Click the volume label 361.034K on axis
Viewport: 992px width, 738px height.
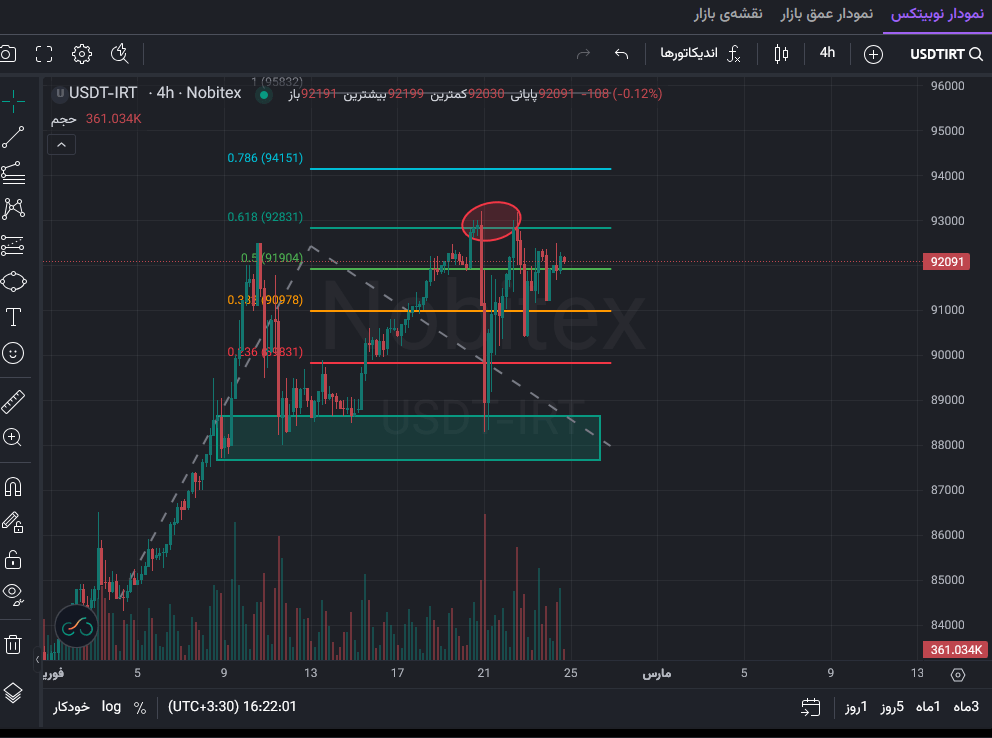coord(955,649)
